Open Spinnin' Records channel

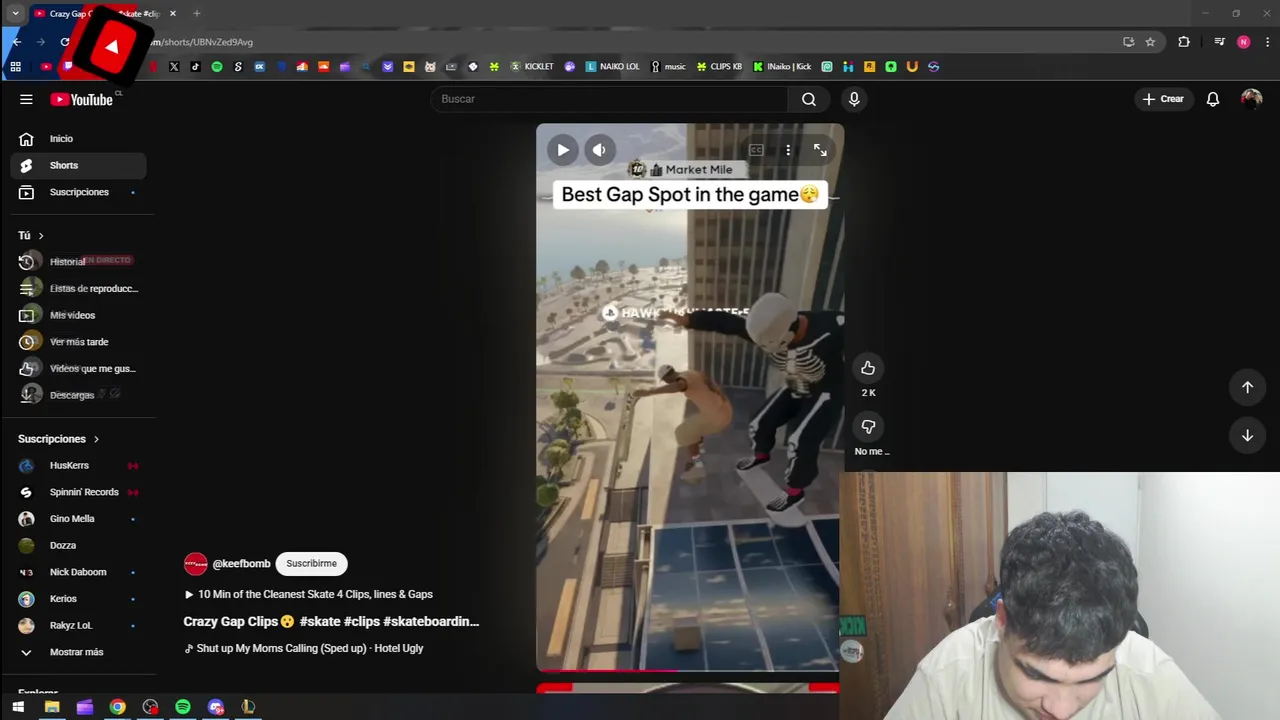78,492
